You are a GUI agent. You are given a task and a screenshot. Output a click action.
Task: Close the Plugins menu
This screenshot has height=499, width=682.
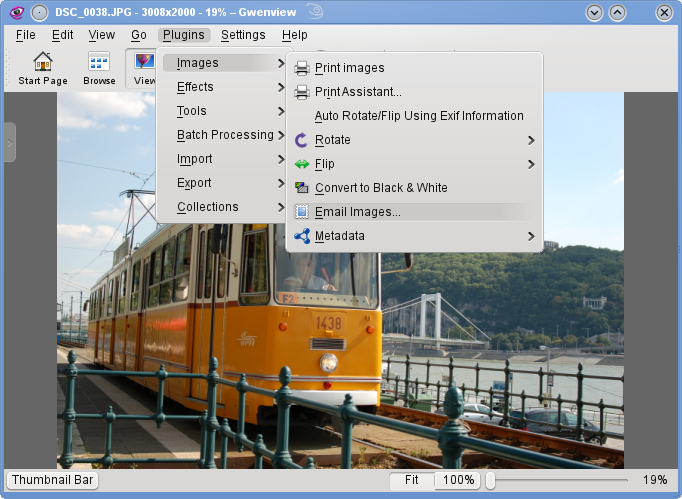pos(184,35)
